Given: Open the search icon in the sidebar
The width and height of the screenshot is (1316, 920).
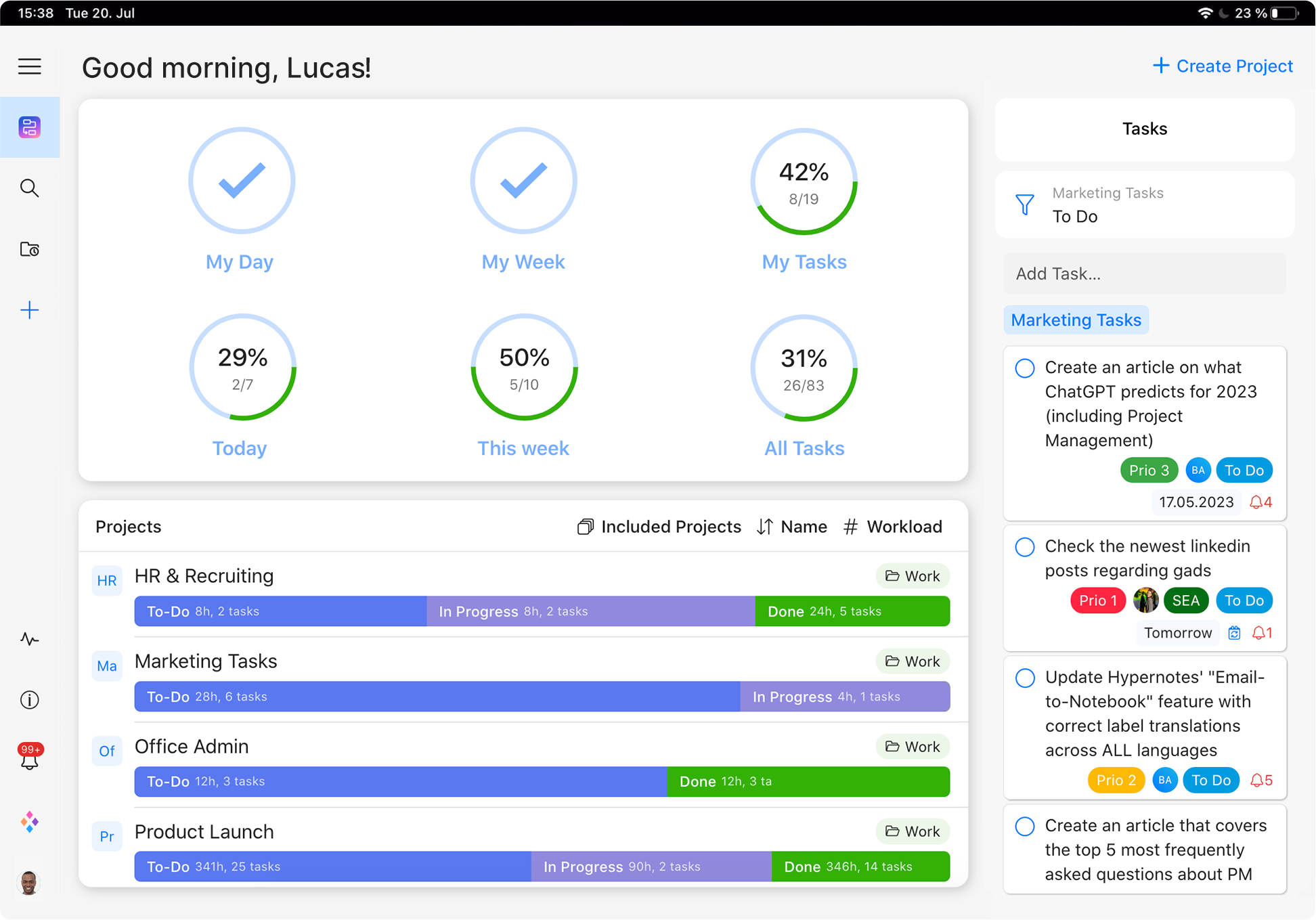Looking at the screenshot, I should coord(30,188).
